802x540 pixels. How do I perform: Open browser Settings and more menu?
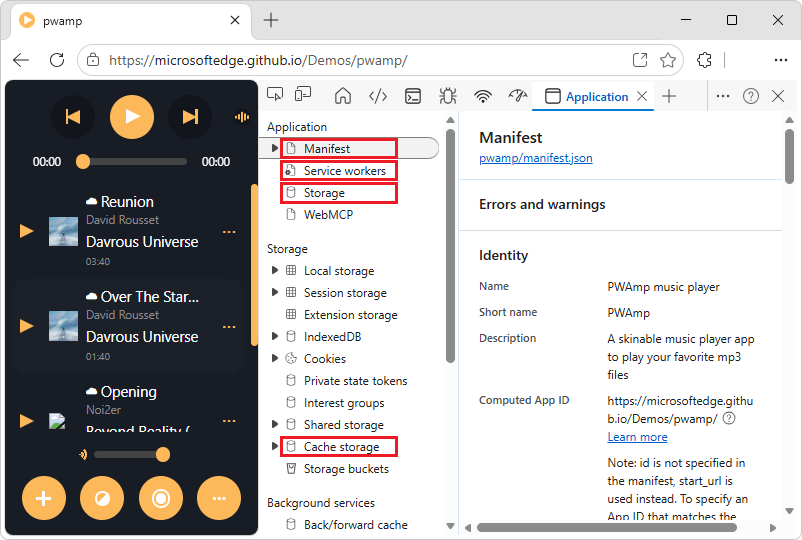[781, 60]
